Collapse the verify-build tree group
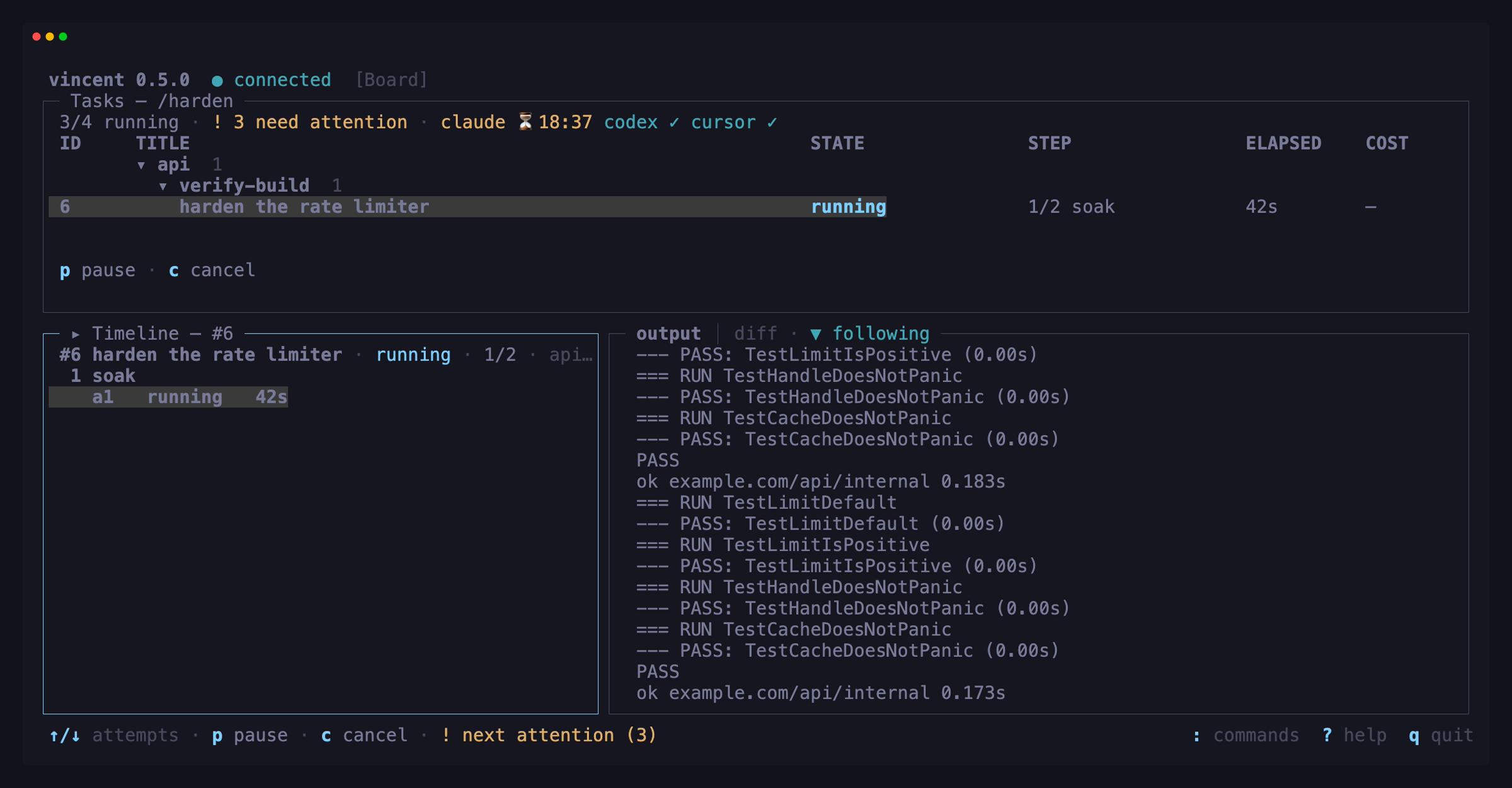Screen dimensions: 1512x788 coord(163,186)
